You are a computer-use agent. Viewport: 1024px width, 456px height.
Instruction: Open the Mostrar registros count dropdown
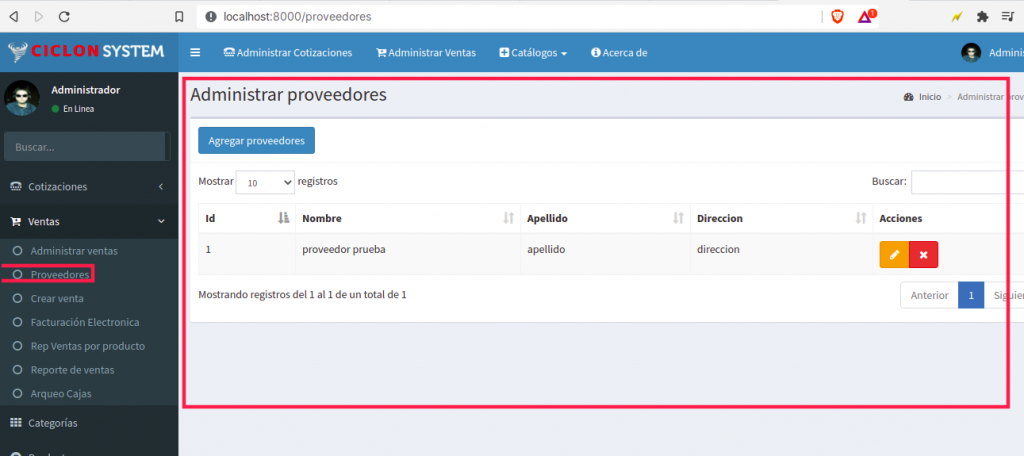click(x=265, y=183)
